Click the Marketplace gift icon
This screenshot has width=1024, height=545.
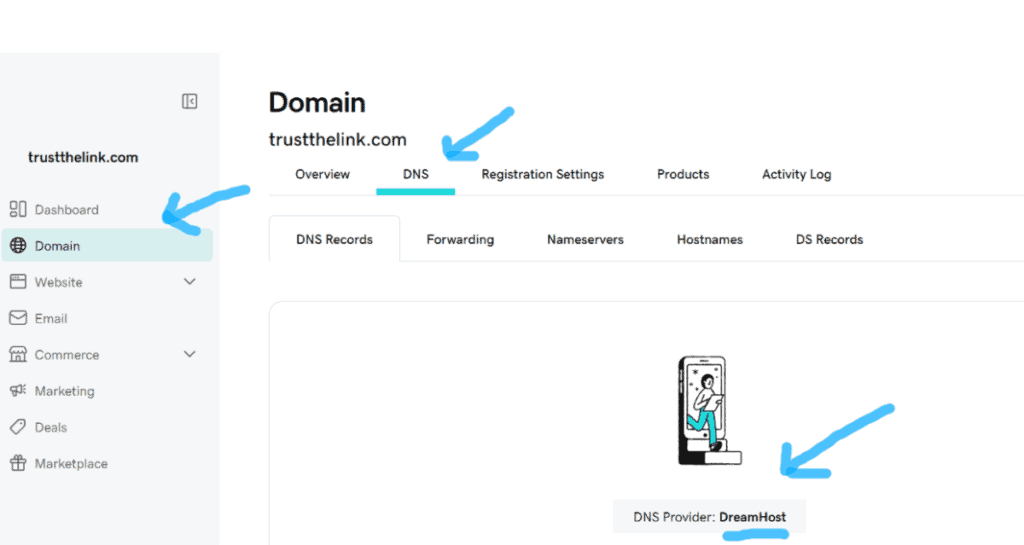coord(18,463)
